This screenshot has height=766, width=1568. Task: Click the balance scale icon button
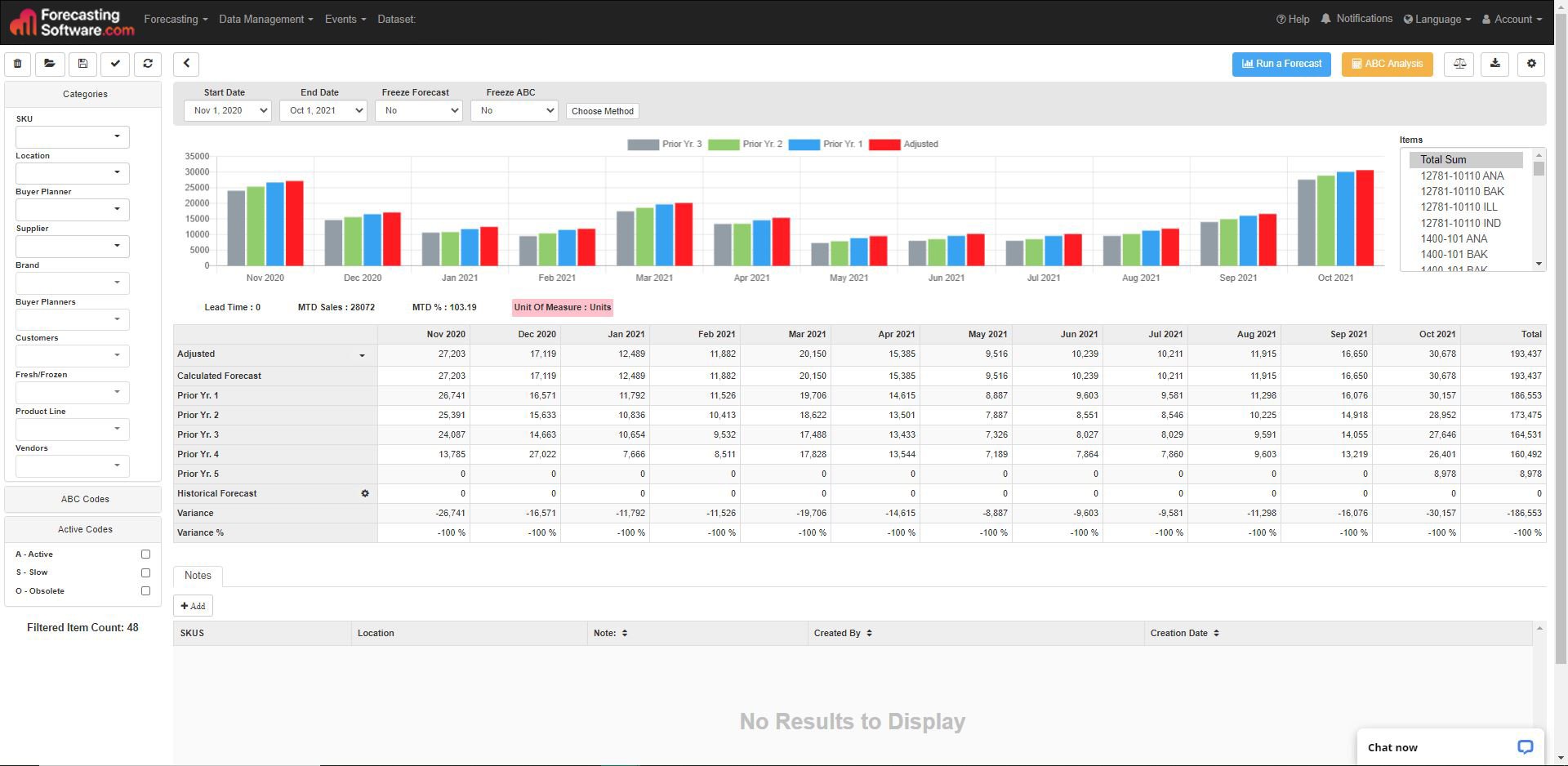(1459, 64)
